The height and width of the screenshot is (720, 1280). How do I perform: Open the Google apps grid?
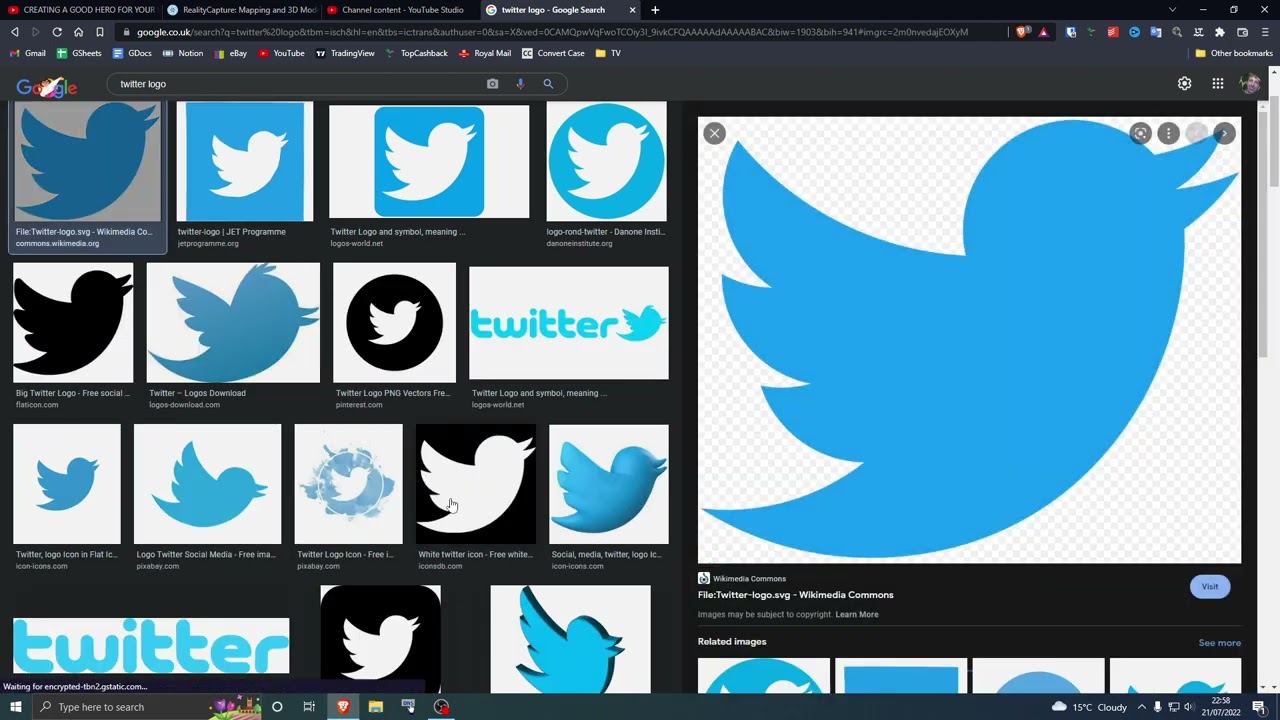pos(1218,84)
